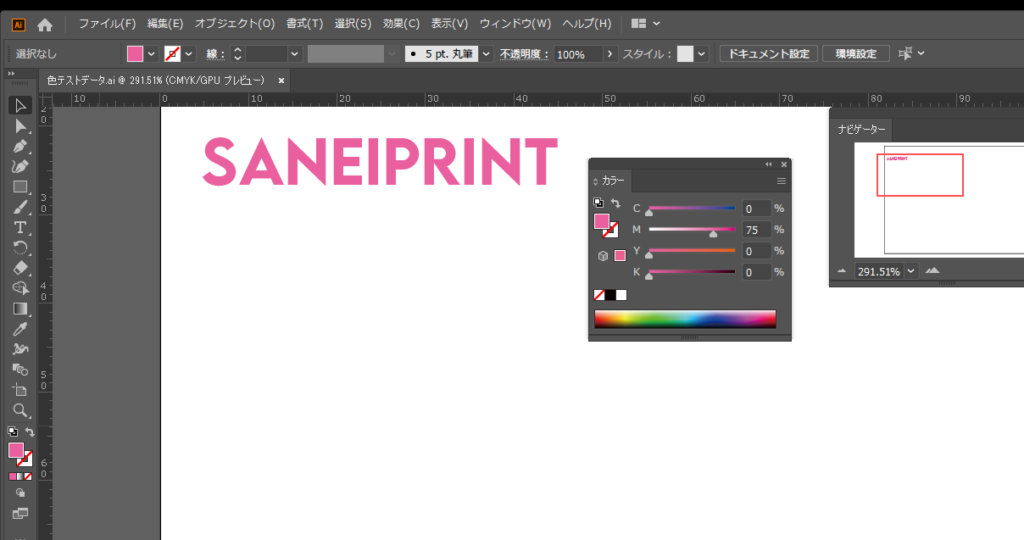The image size is (1024, 540).
Task: Select the Eyedropper tool
Action: (x=20, y=329)
